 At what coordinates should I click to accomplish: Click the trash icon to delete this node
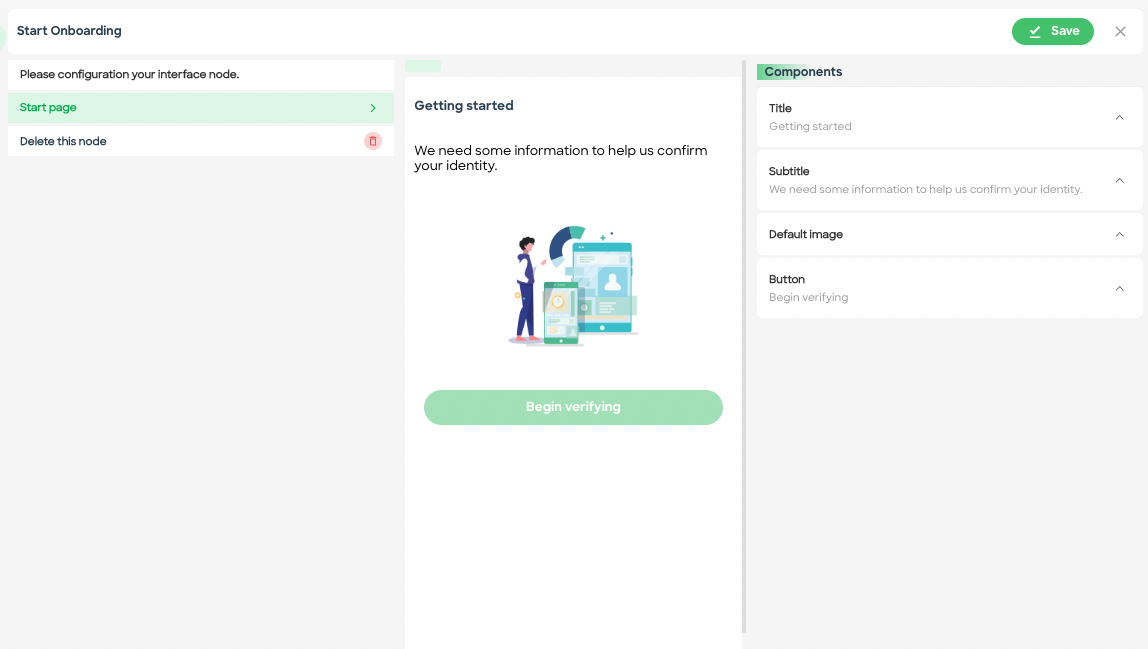(372, 140)
